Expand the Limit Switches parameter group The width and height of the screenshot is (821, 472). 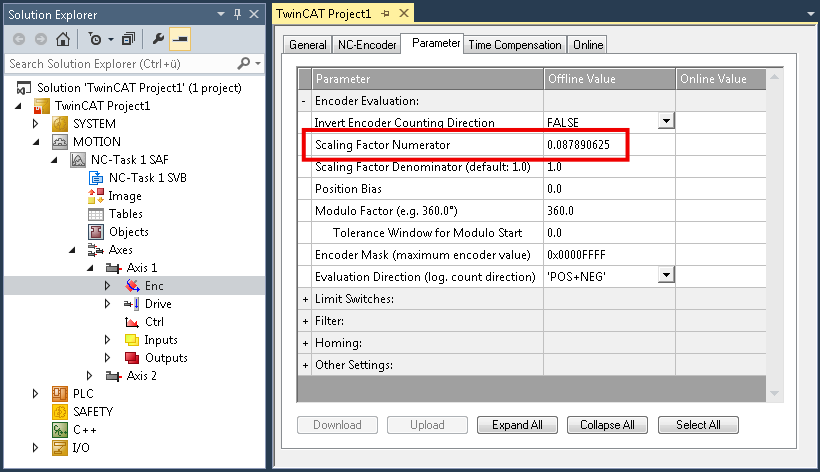305,299
